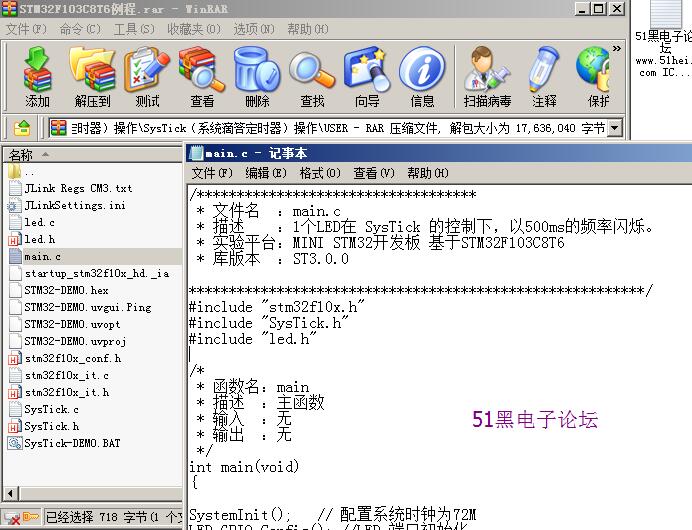Close the WinRAR window

(x=617, y=8)
